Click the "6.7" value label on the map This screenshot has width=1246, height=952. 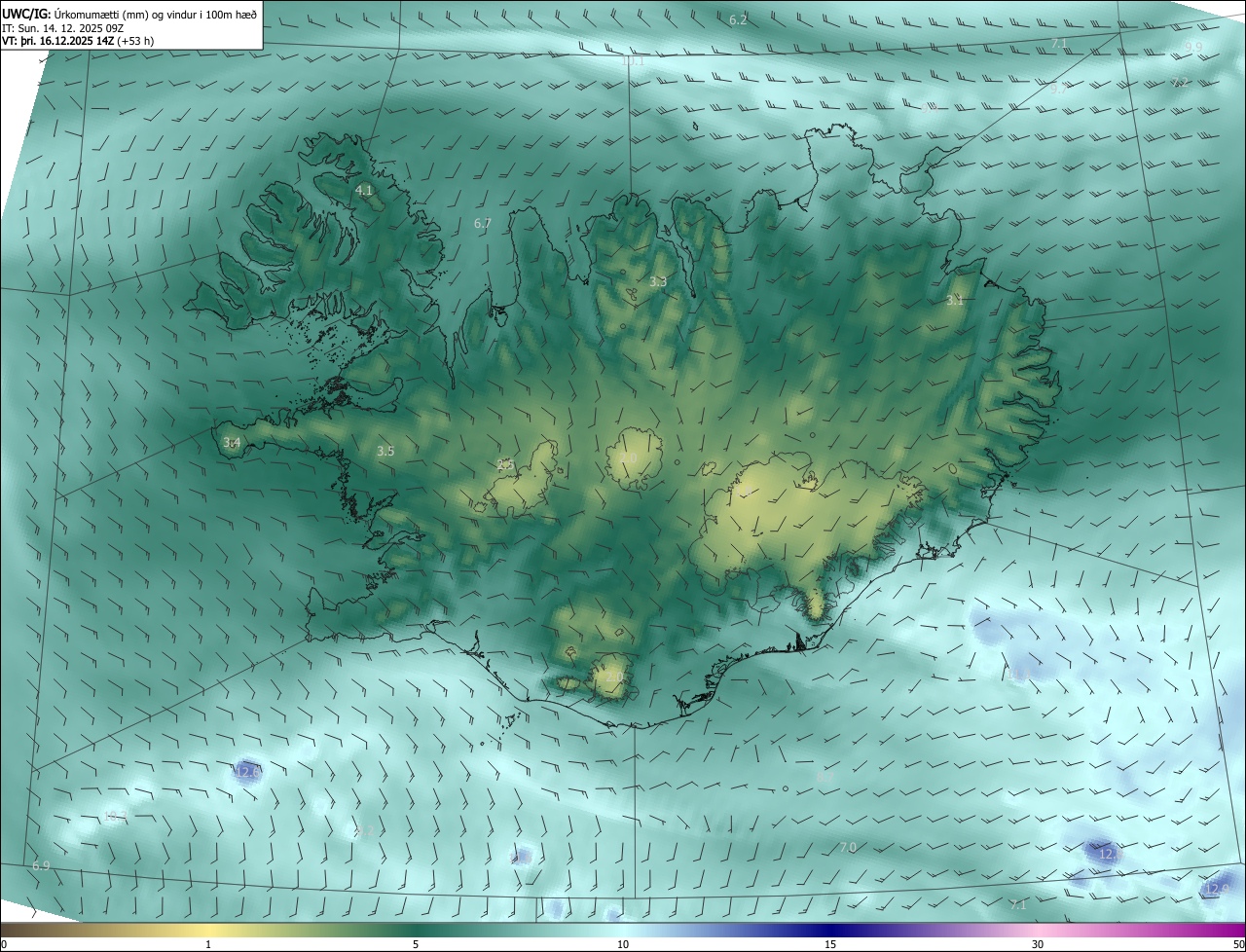[x=482, y=223]
